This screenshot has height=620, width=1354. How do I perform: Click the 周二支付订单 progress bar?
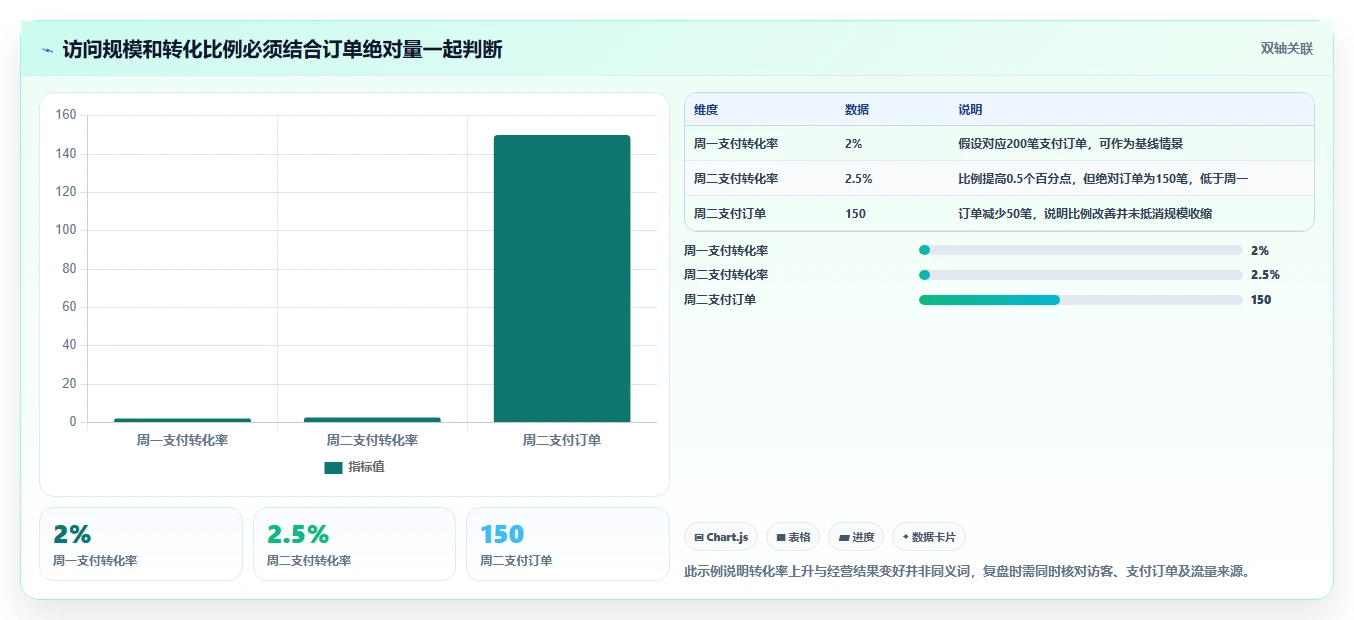point(1081,300)
